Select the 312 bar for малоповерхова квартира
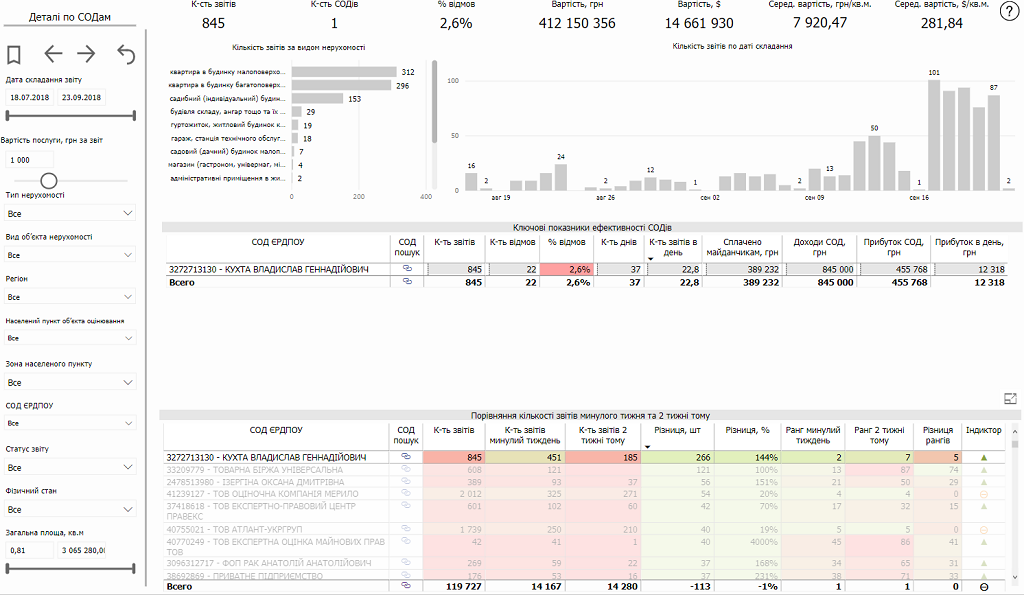Screen dimensions: 1024x595 point(343,72)
